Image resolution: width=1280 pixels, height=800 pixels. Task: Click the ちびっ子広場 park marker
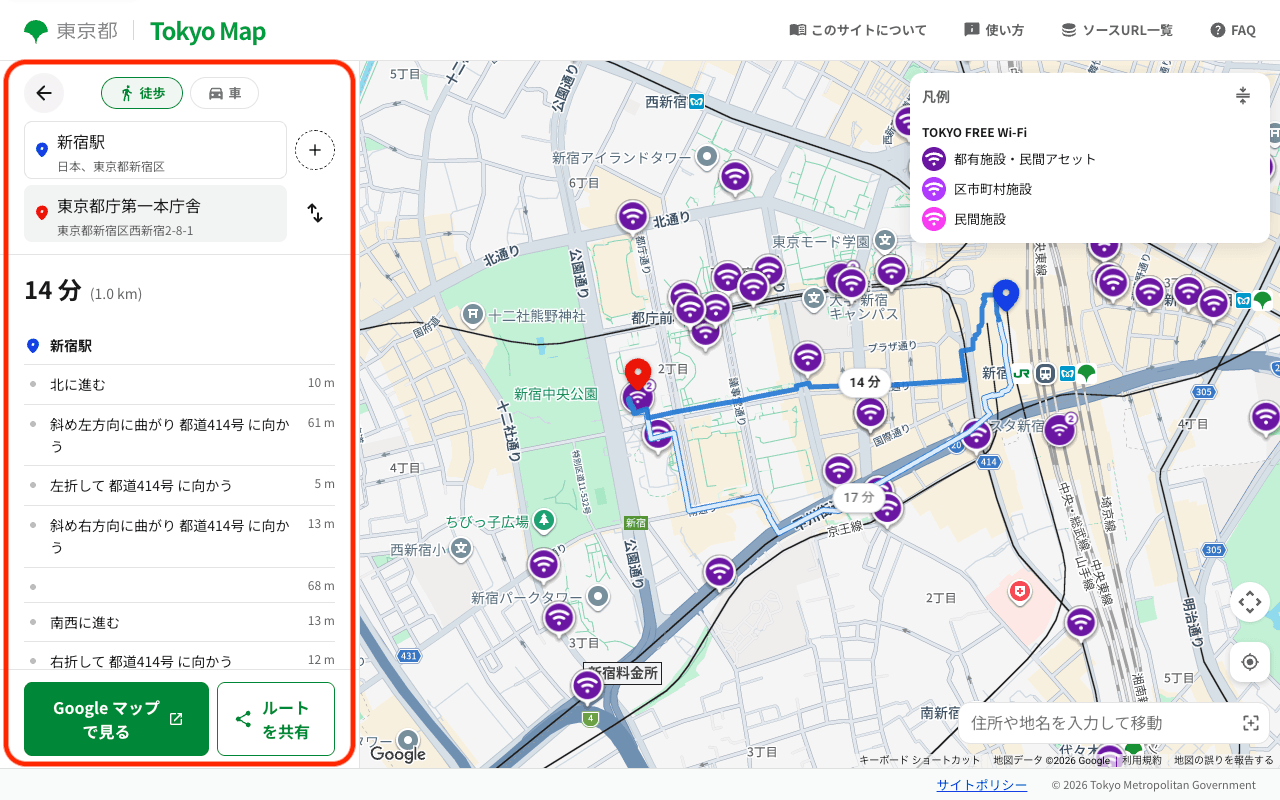click(543, 520)
